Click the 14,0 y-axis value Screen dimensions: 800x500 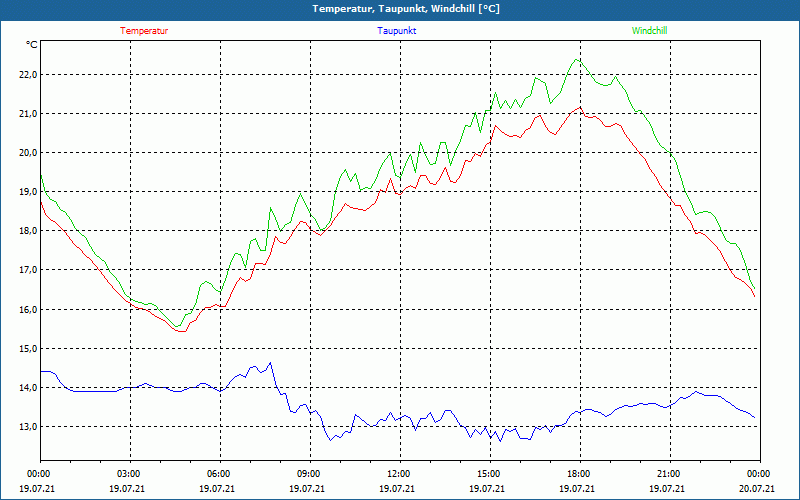pos(29,388)
